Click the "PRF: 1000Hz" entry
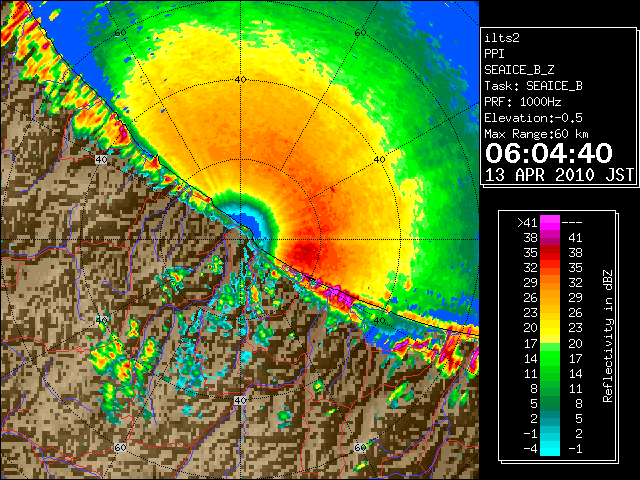The height and width of the screenshot is (480, 640). [x=522, y=102]
